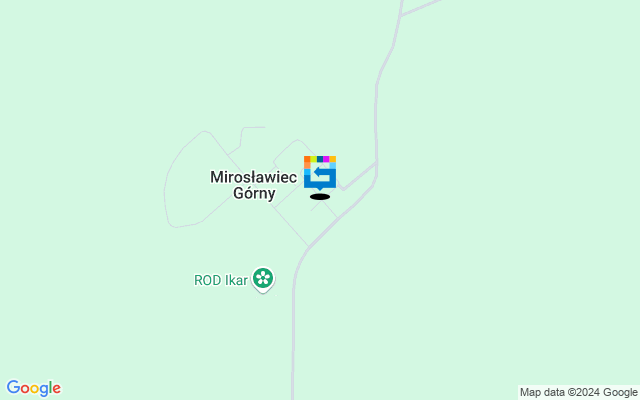The width and height of the screenshot is (640, 400).
Task: Select the white left arrow inside marker
Action: 322,173
